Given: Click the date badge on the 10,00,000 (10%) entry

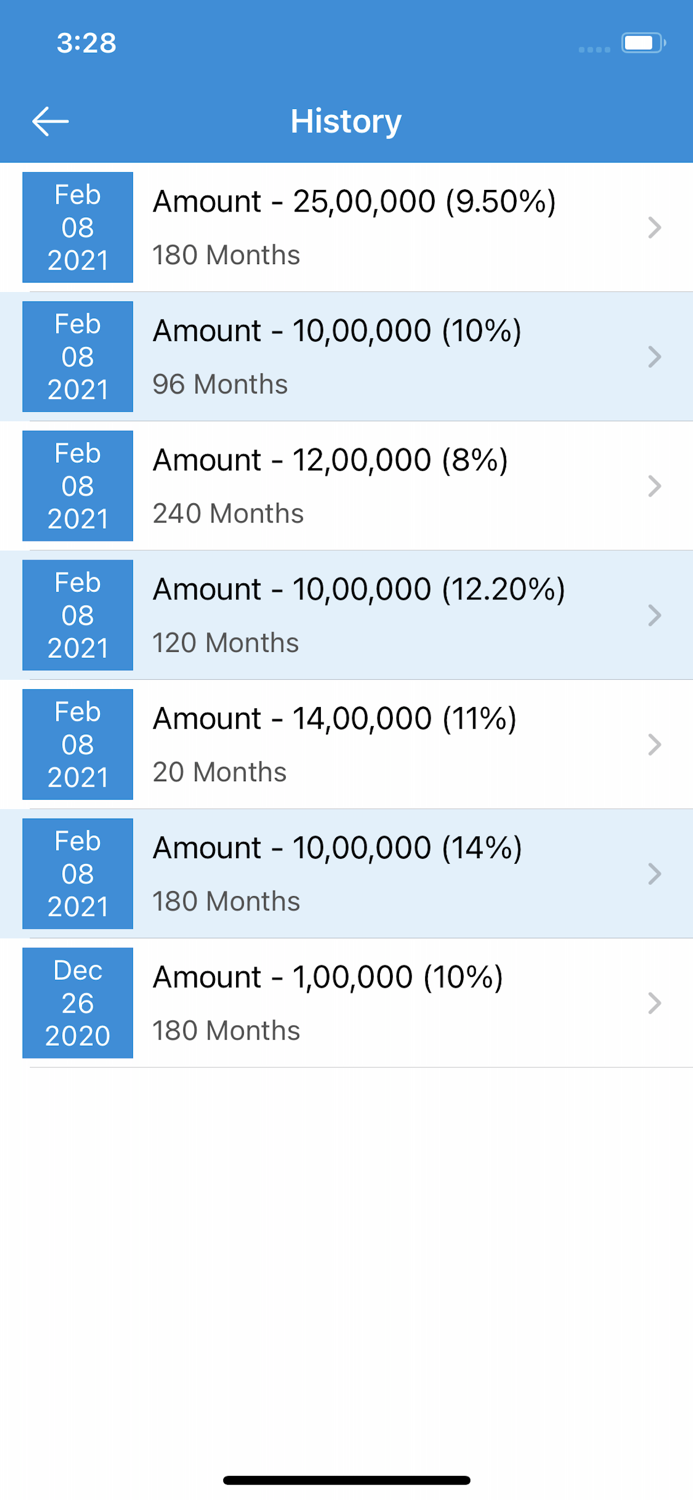Looking at the screenshot, I should click(77, 356).
